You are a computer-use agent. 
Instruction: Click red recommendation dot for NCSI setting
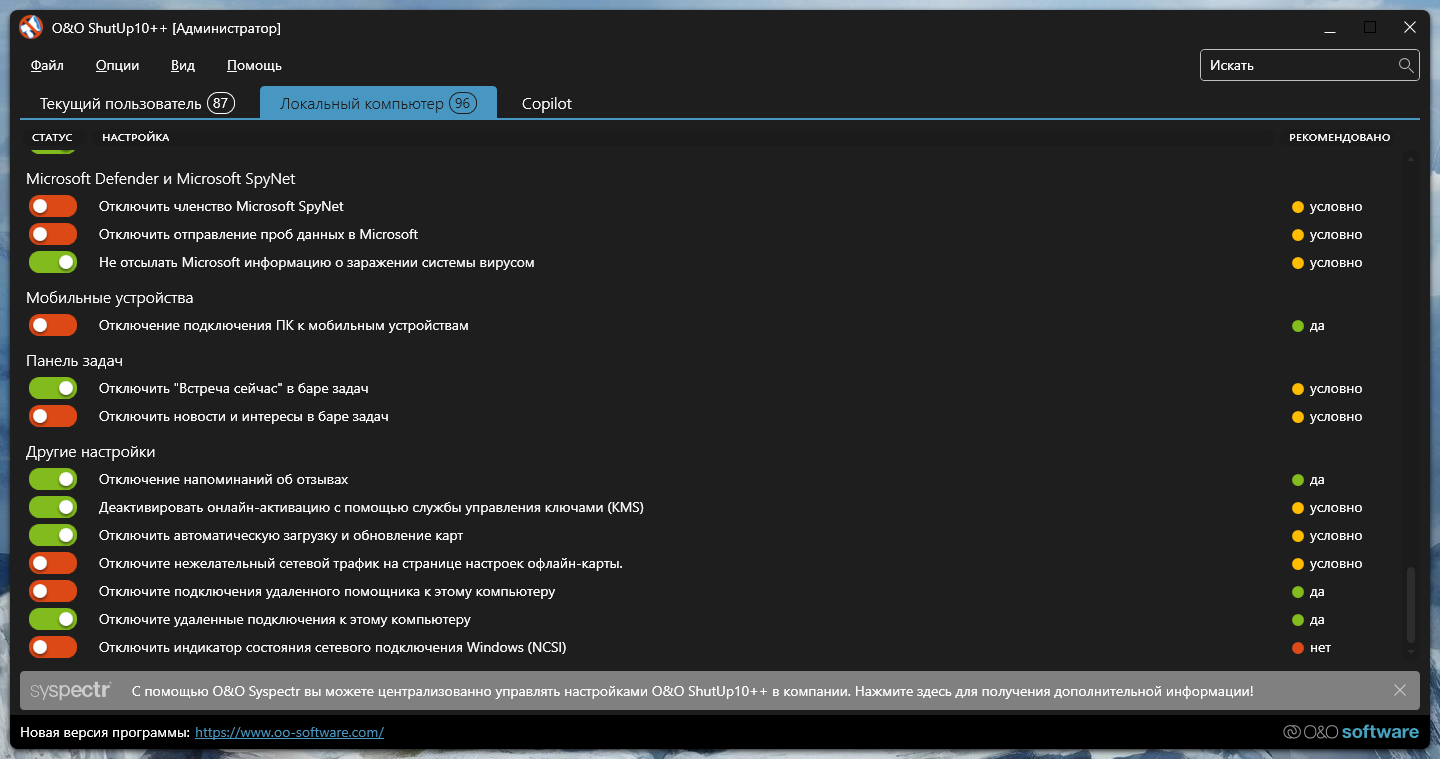1298,648
